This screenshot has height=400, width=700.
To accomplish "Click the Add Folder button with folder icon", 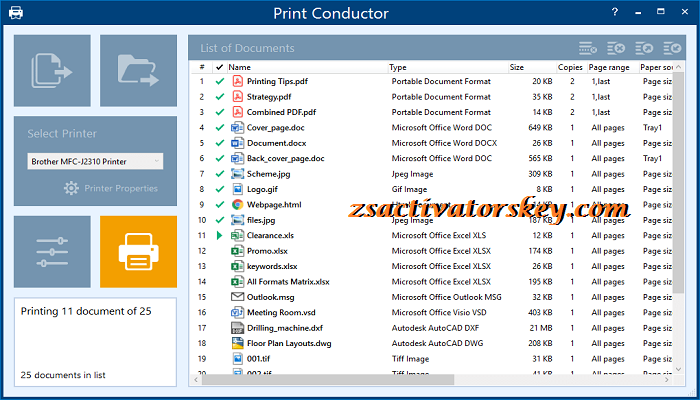I will [x=138, y=71].
